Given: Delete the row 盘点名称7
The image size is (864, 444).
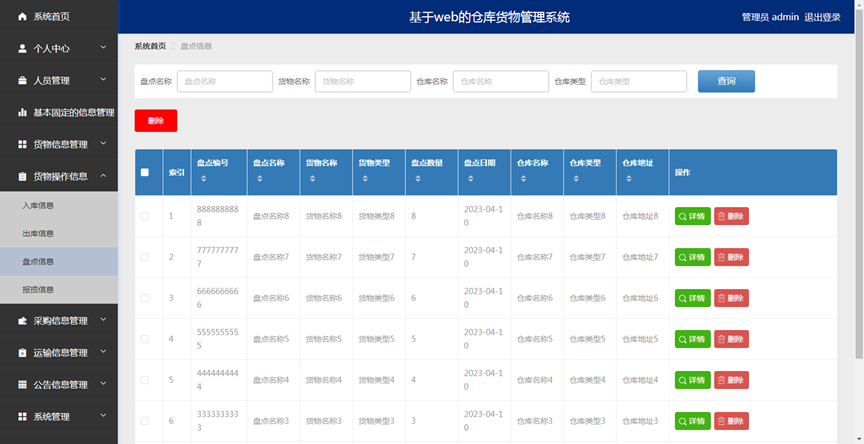Looking at the screenshot, I should coord(731,257).
